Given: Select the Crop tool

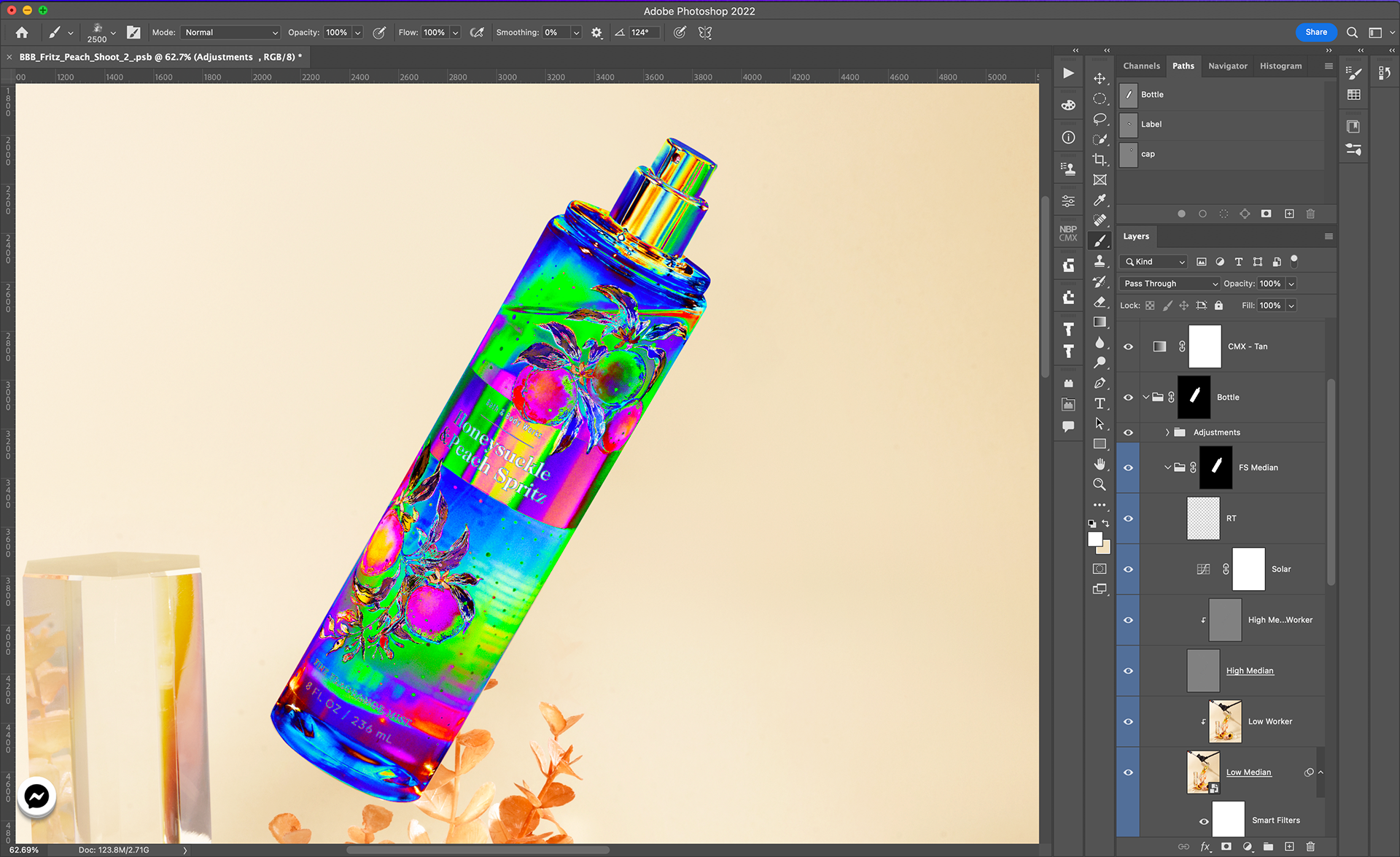Looking at the screenshot, I should pyautogui.click(x=1100, y=159).
